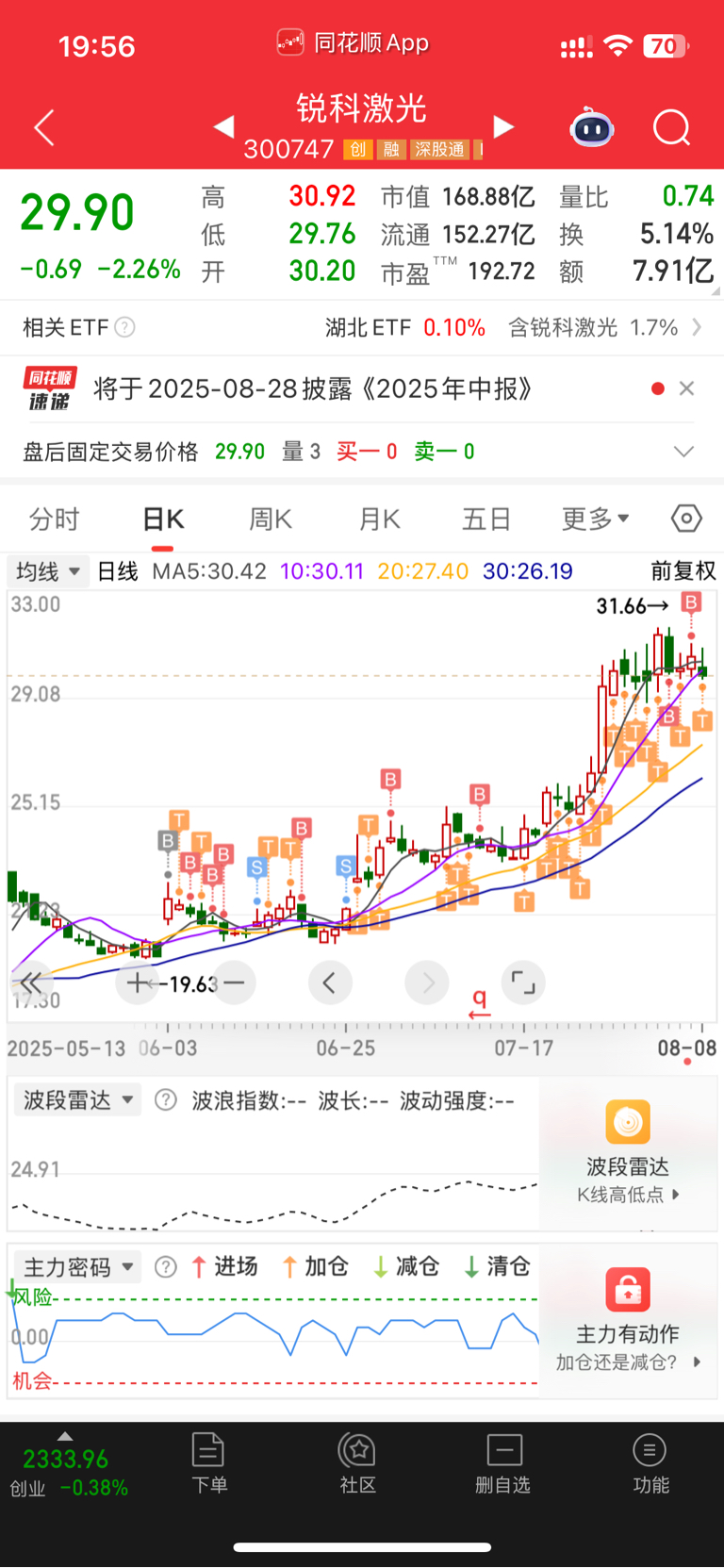Change the 前复权 adjustment setting
This screenshot has height=1568, width=724.
coord(683,570)
